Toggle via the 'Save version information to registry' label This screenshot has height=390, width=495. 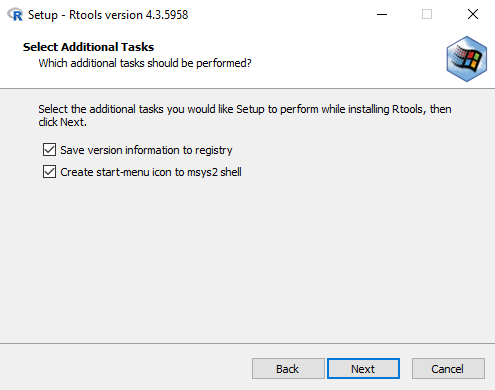pos(146,150)
